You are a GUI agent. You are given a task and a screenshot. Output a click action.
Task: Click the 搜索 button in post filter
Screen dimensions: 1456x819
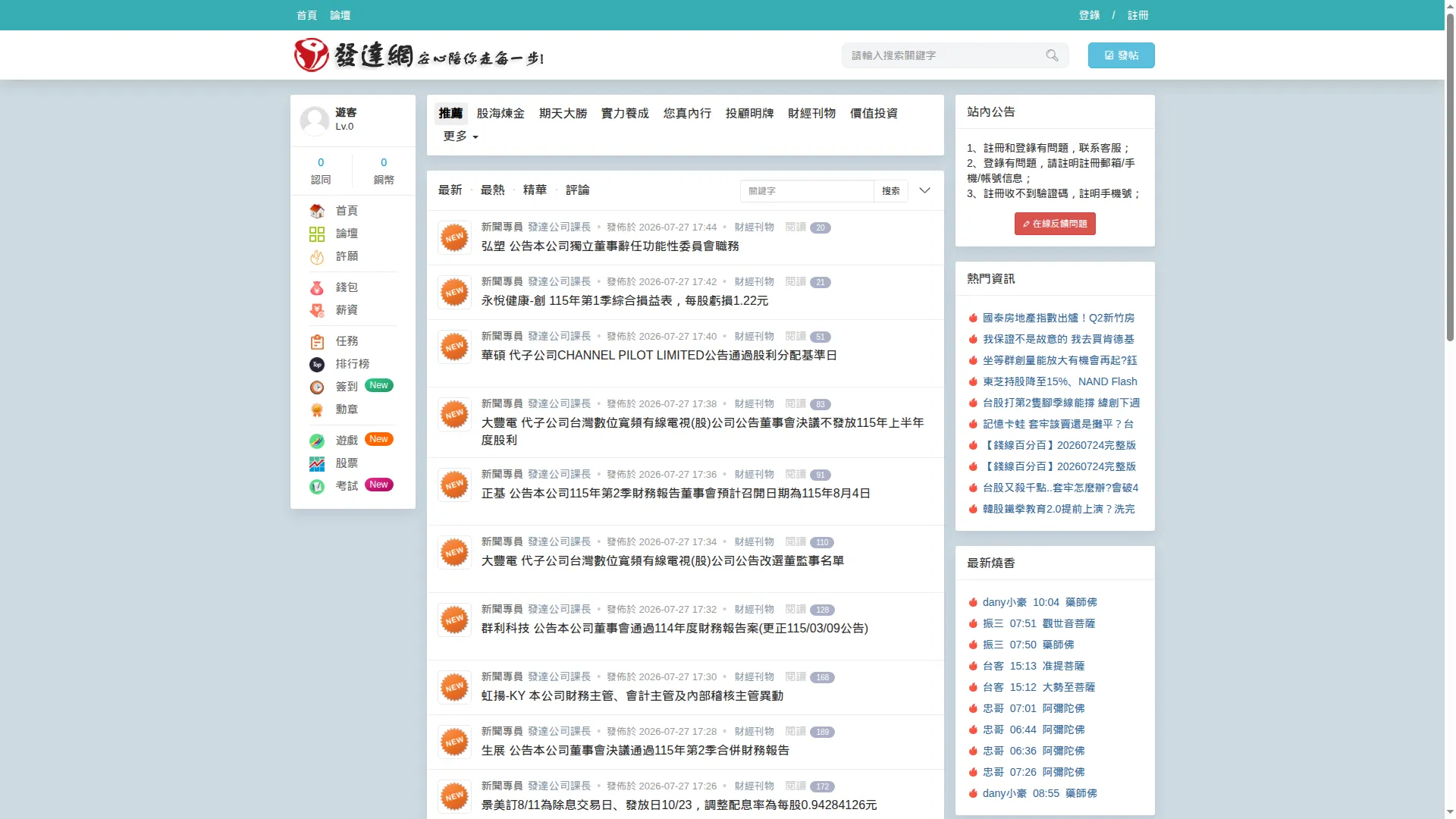(x=891, y=191)
